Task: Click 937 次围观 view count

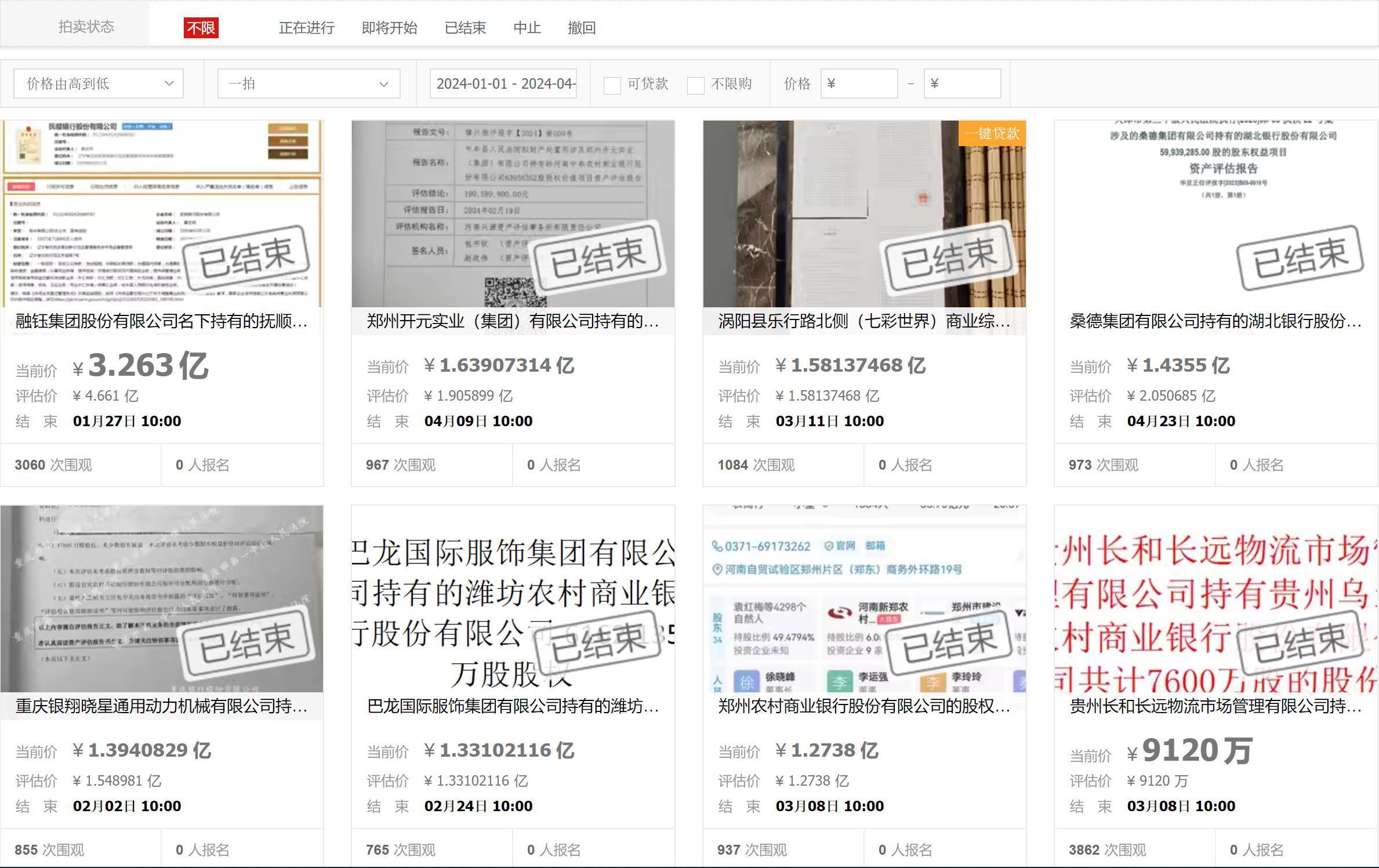Action: tap(752, 850)
